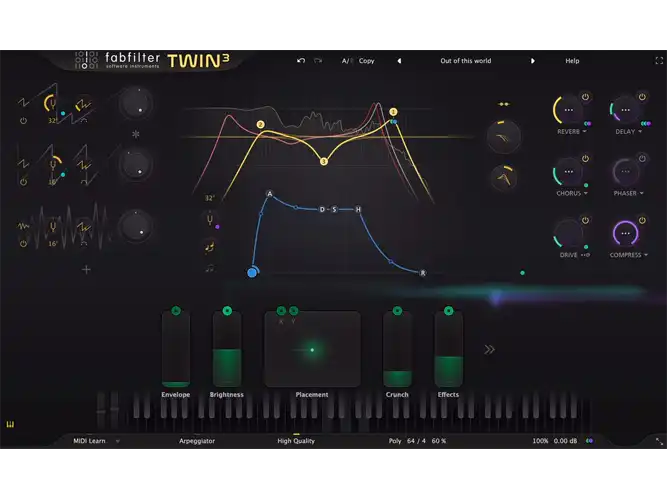Image resolution: width=667 pixels, height=500 pixels.
Task: Select filter node 3 in filter display
Action: [324, 162]
